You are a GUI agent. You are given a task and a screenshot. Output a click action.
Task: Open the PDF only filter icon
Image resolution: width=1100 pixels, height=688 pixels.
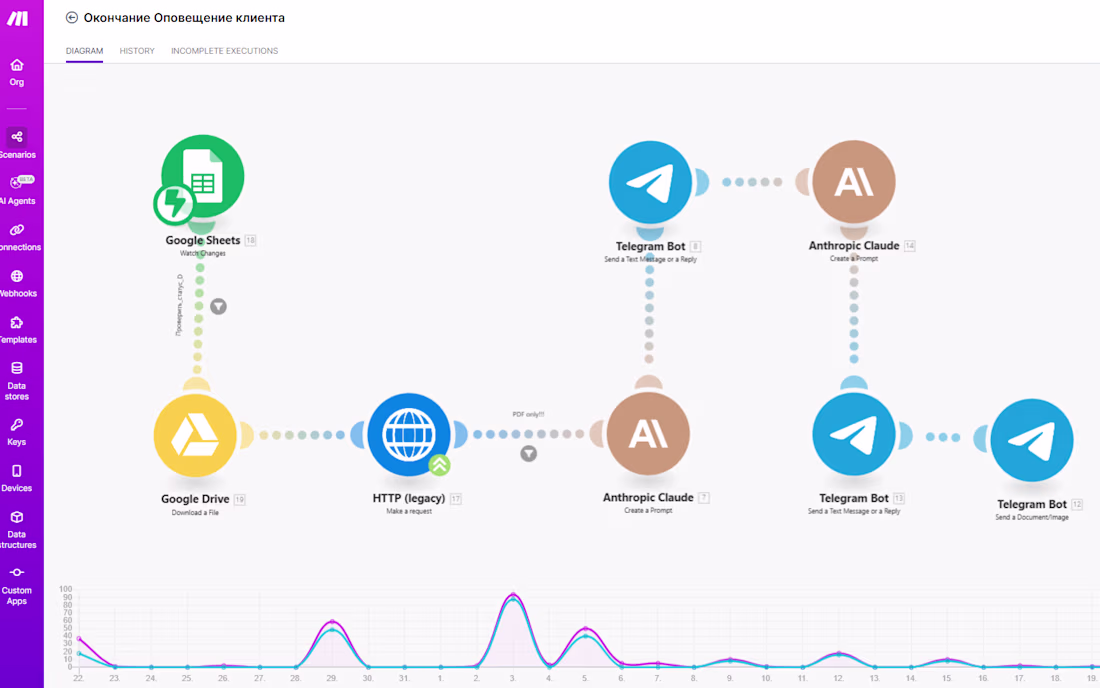(x=528, y=454)
